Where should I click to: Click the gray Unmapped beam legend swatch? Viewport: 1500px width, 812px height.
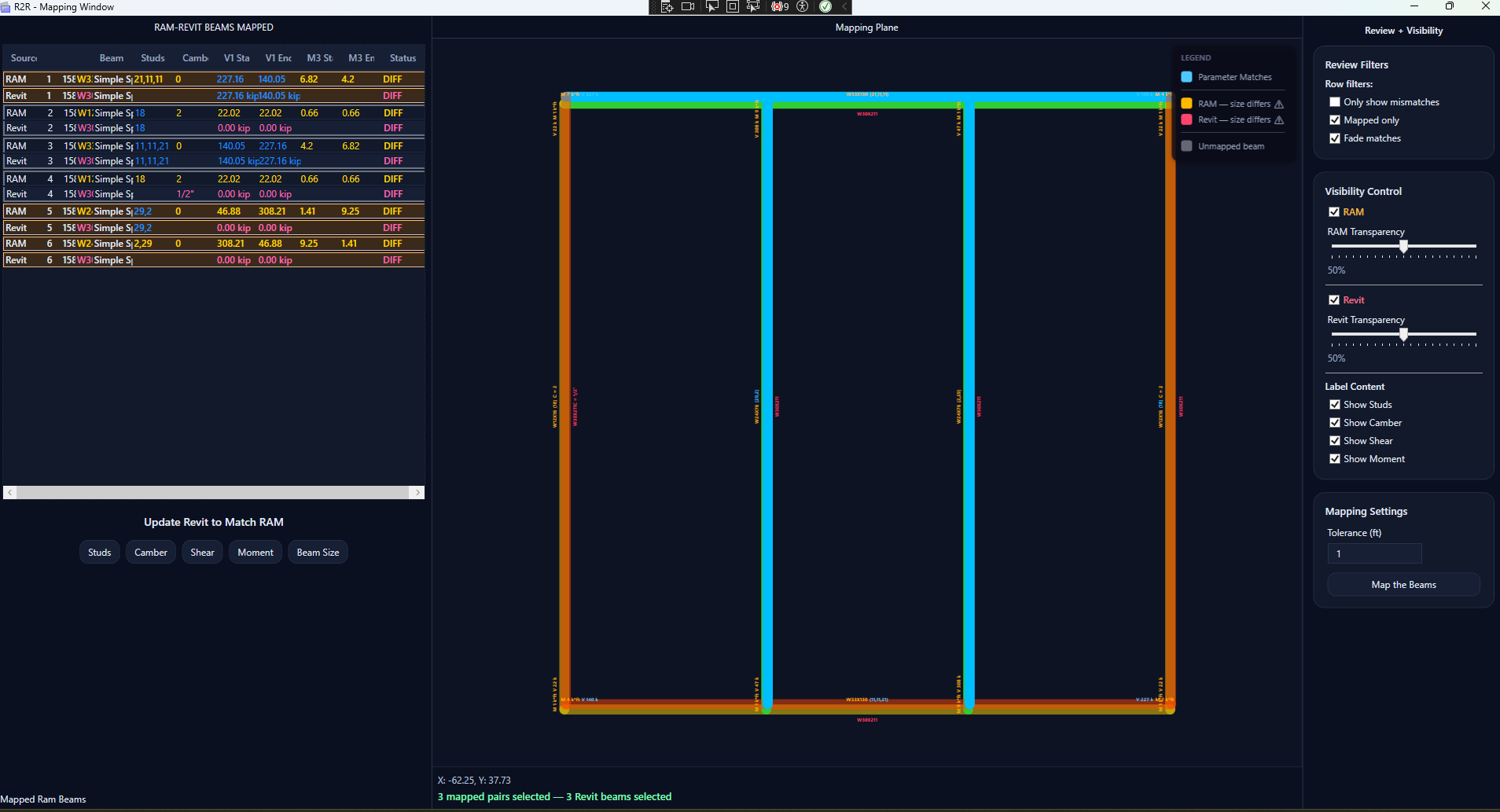click(x=1186, y=146)
